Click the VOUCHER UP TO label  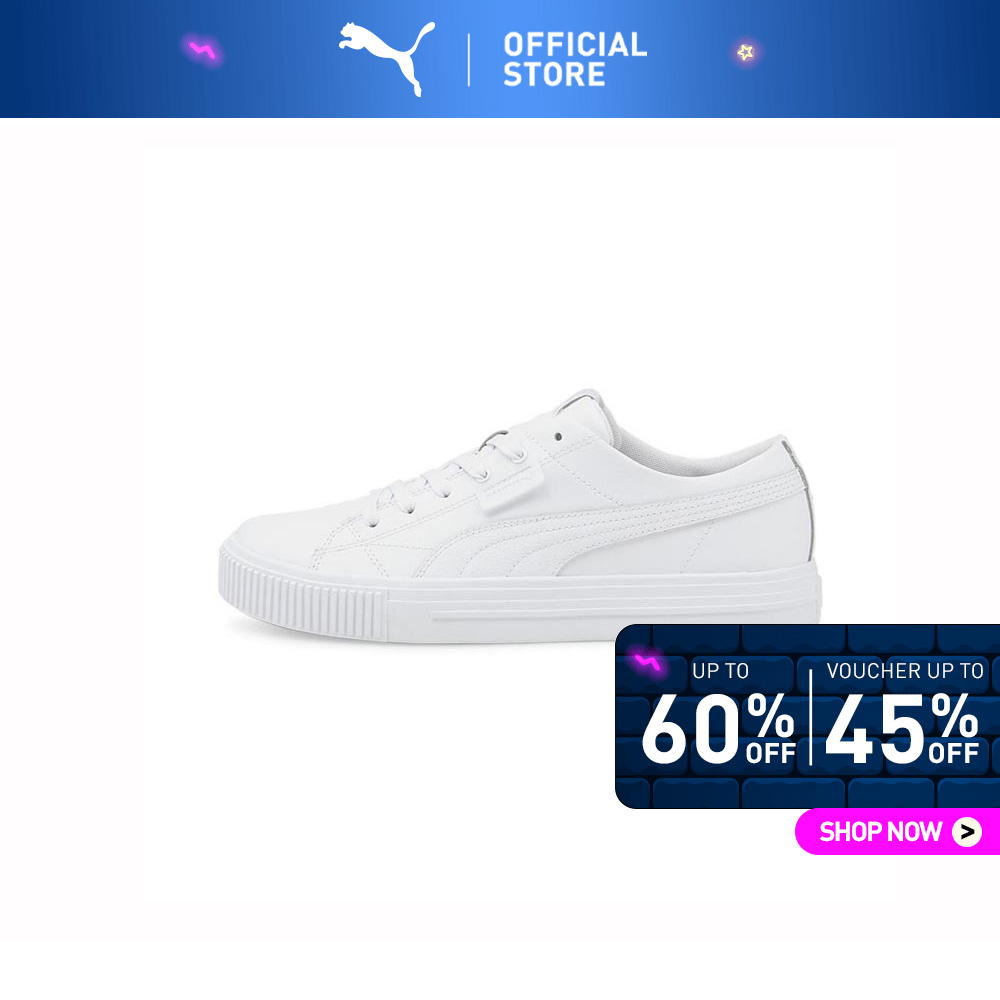pyautogui.click(x=905, y=671)
